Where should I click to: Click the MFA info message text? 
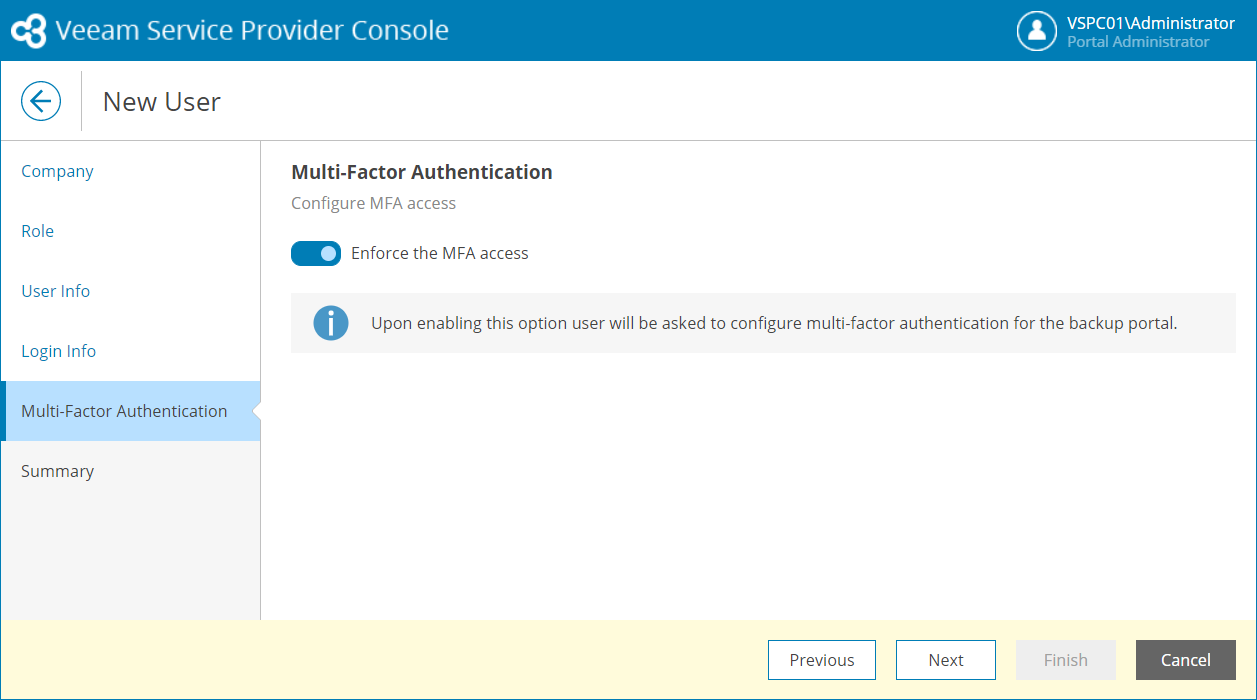774,323
